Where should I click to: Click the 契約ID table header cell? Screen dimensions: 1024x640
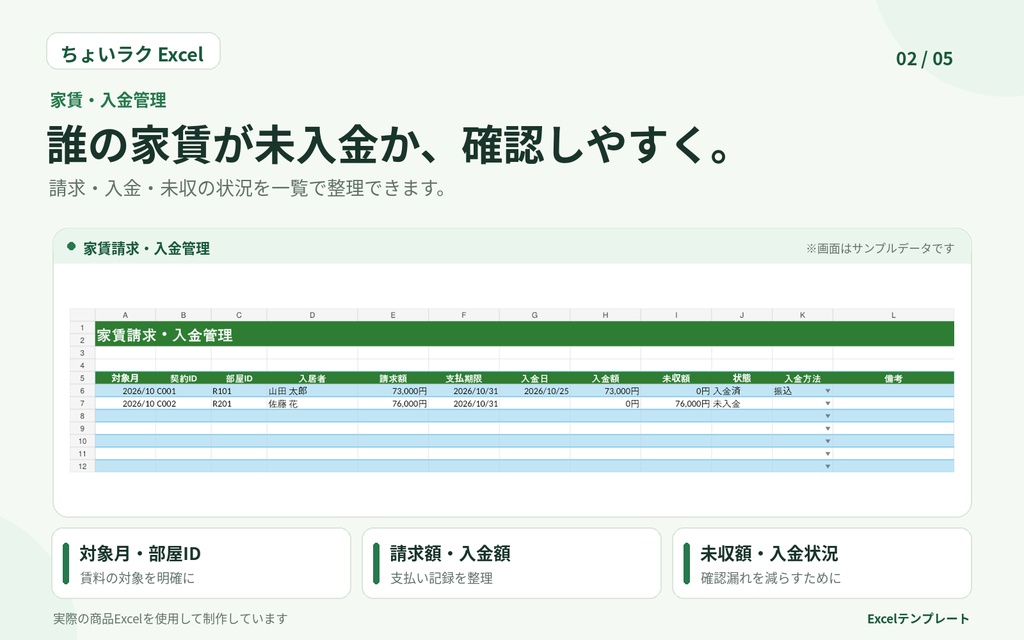click(x=184, y=378)
